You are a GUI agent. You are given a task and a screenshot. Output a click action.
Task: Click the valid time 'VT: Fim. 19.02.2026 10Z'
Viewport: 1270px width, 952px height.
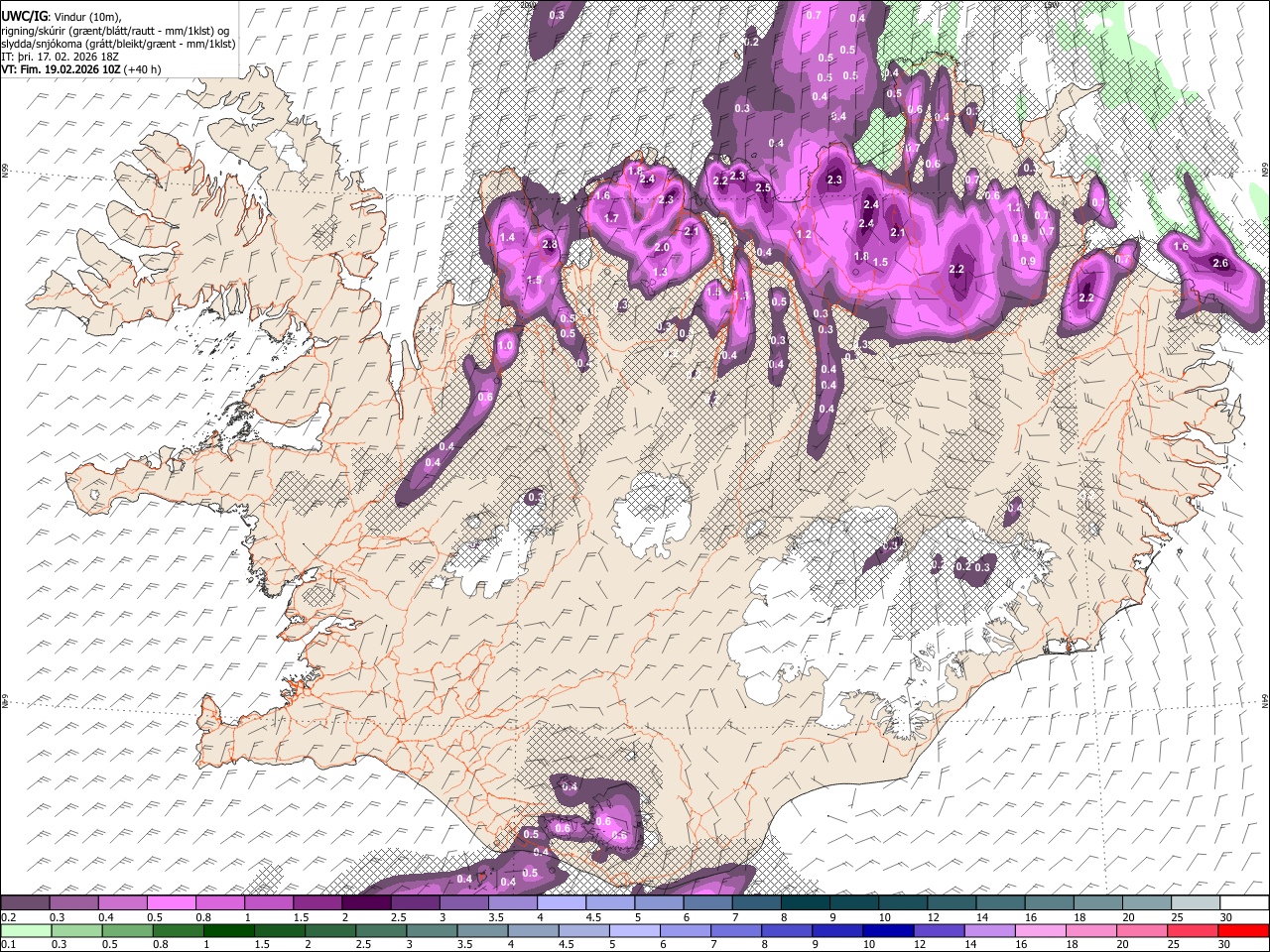point(62,69)
